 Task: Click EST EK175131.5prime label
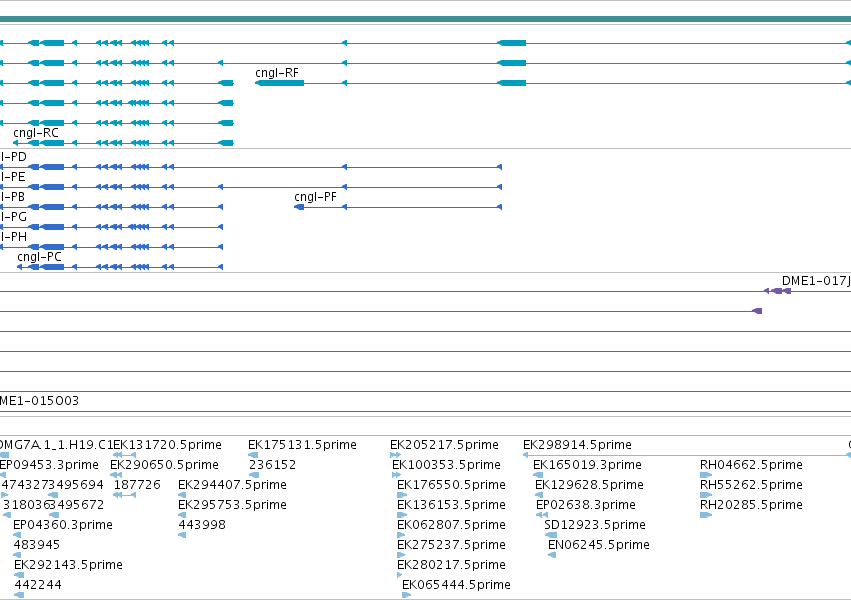pos(302,445)
